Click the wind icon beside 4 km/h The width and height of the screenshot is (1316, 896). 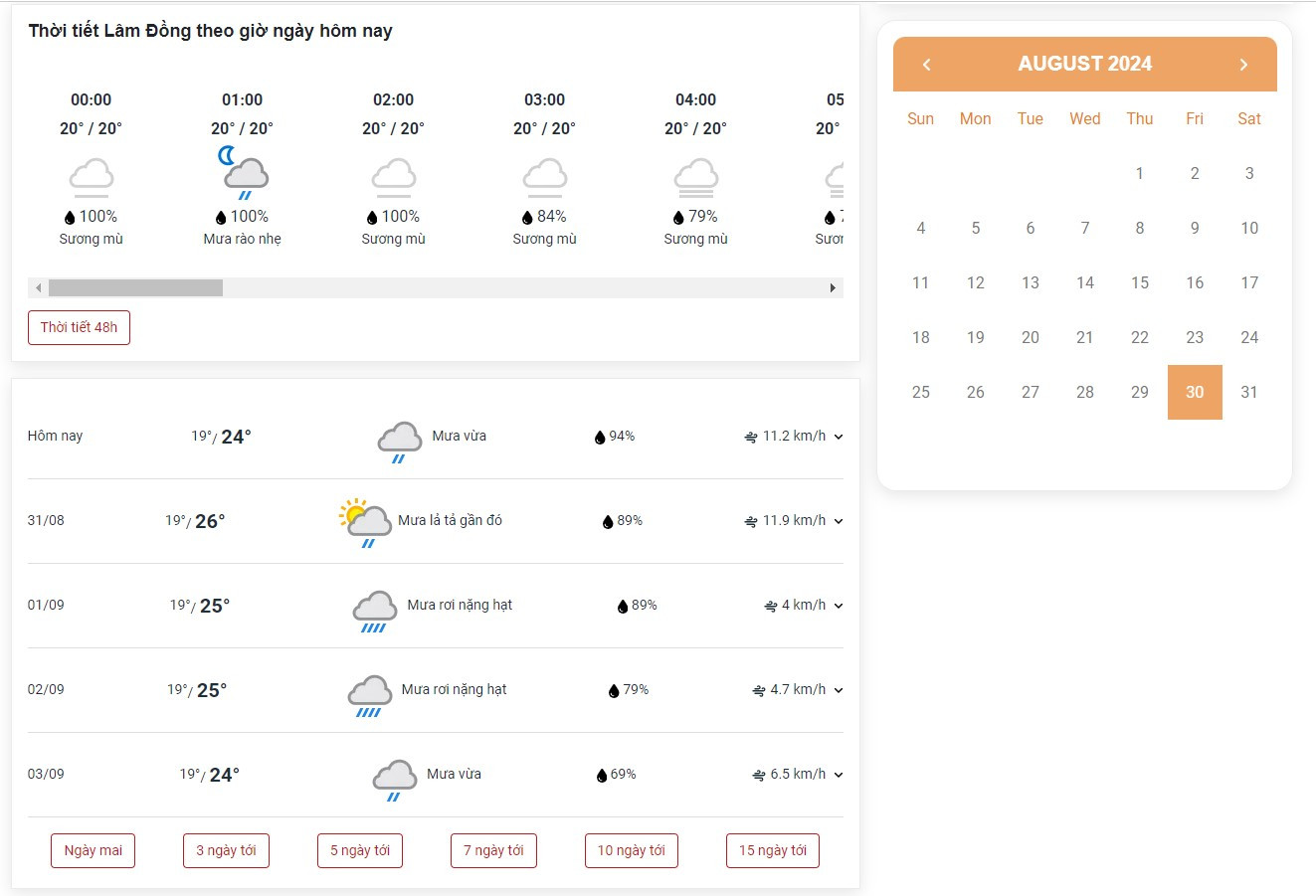pyautogui.click(x=770, y=607)
